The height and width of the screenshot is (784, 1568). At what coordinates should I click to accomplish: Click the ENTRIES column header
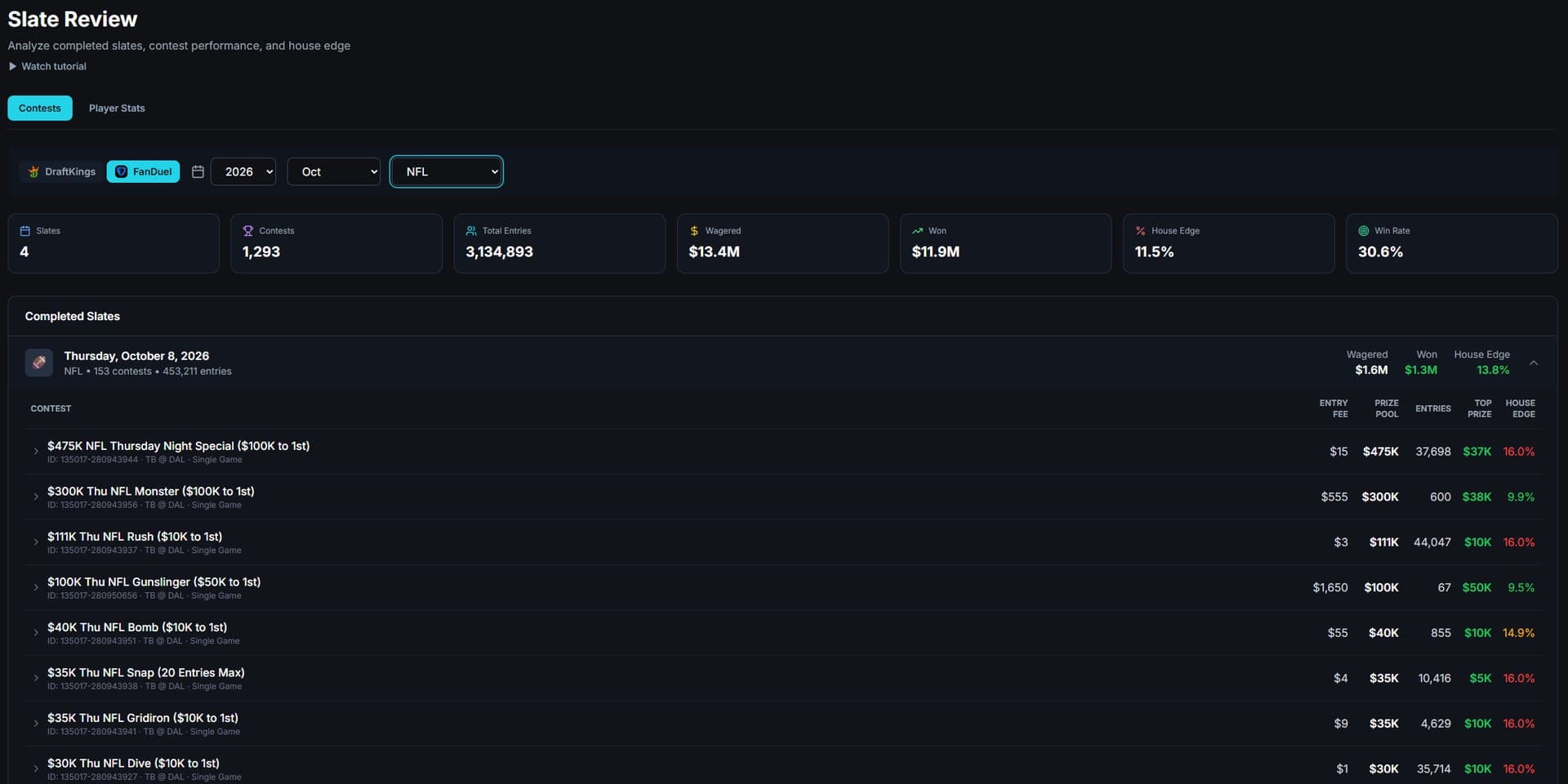(x=1433, y=408)
